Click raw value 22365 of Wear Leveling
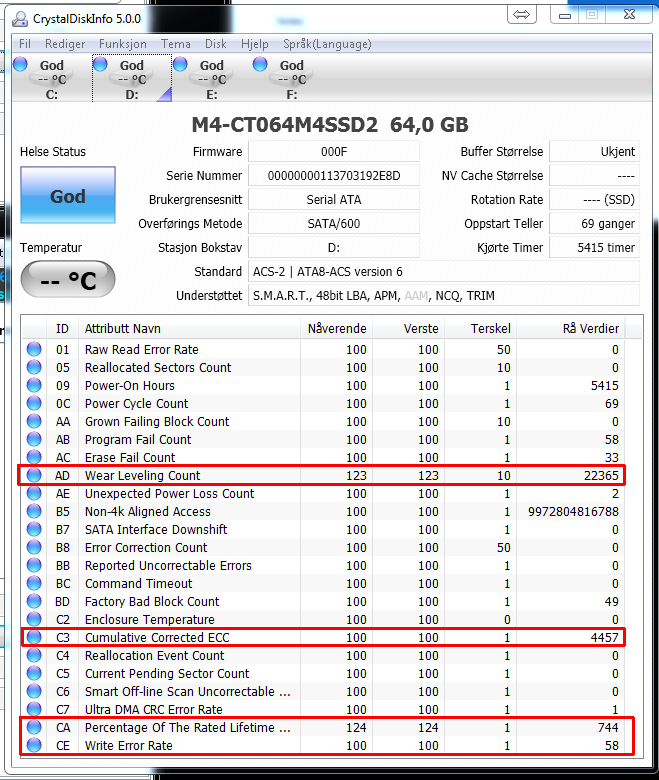659x780 pixels. [601, 476]
